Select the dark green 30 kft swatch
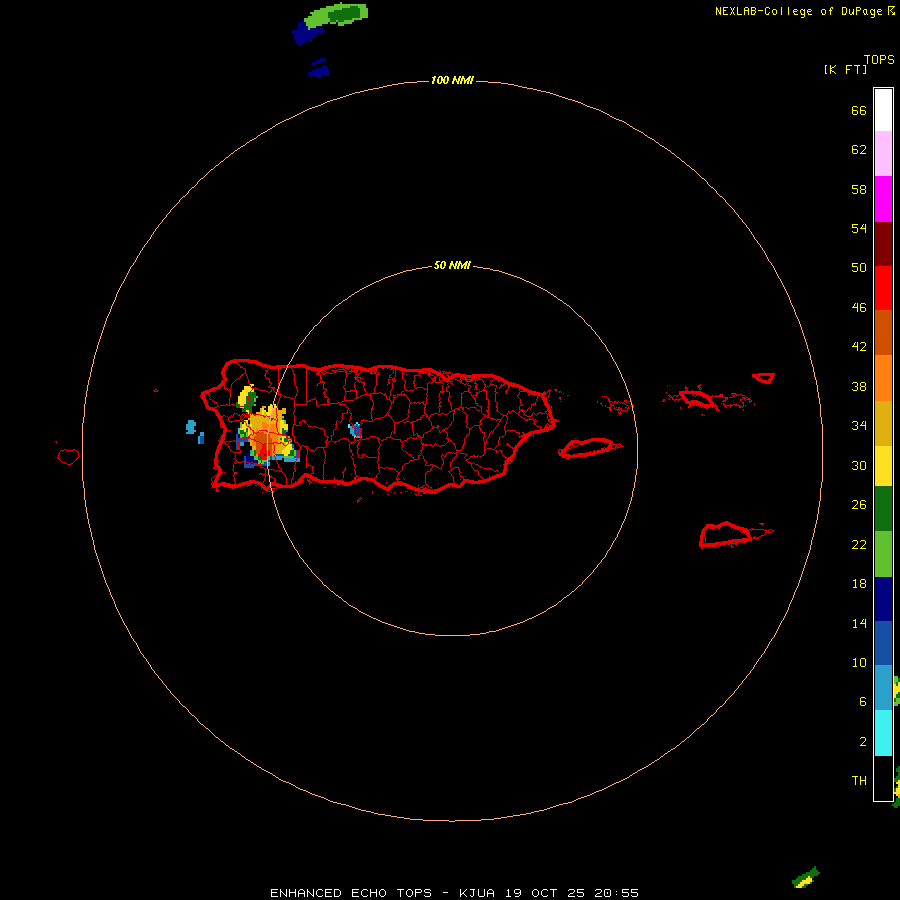This screenshot has width=900, height=900. click(x=883, y=509)
